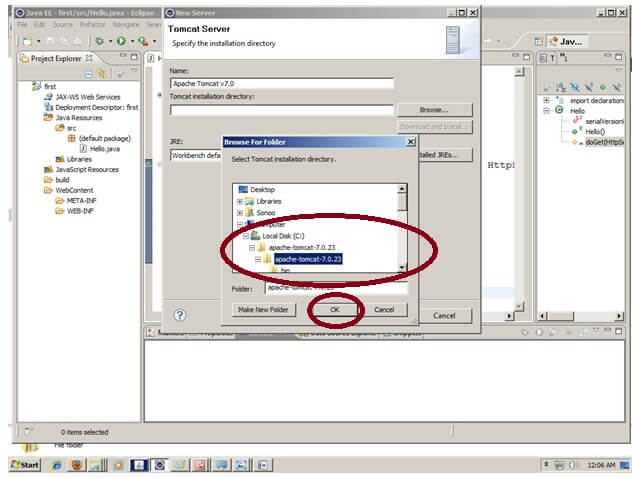Expand import declarations in Outline
The height and width of the screenshot is (479, 640).
[546, 100]
